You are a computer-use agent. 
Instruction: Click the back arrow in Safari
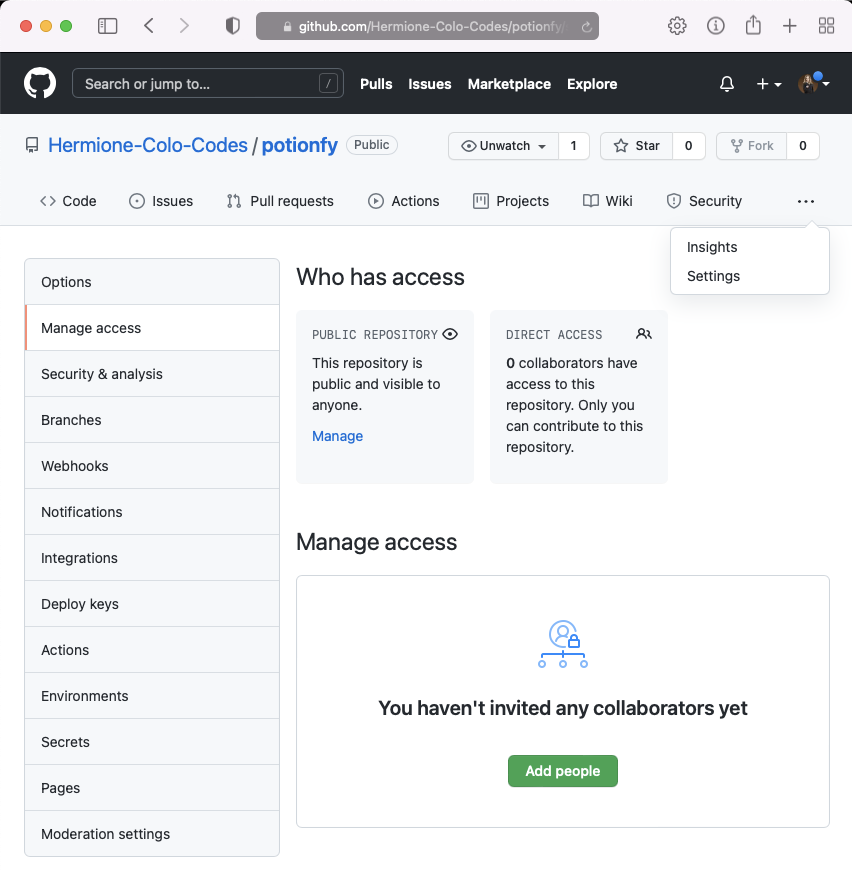(149, 26)
